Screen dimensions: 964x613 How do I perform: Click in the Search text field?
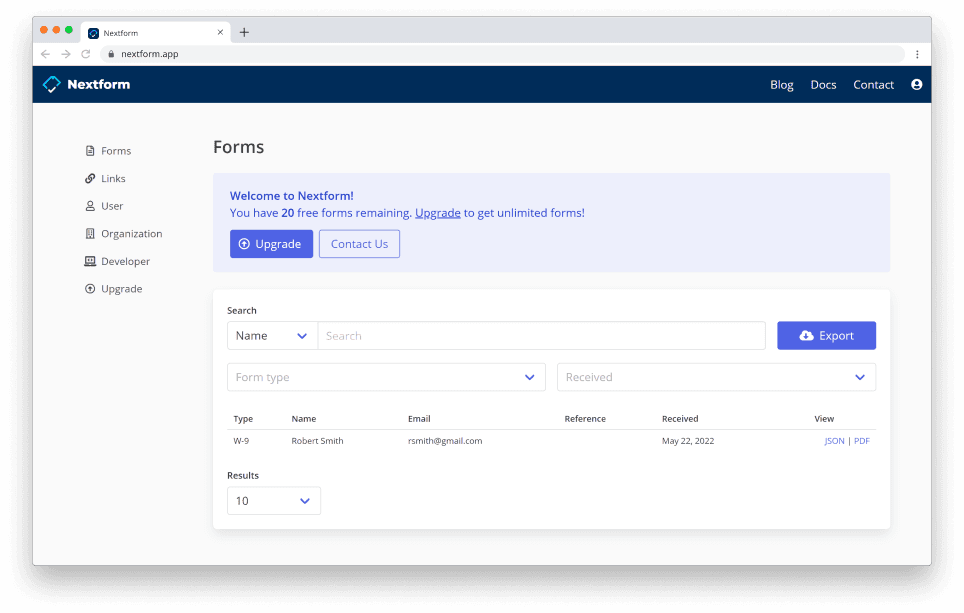pos(542,336)
